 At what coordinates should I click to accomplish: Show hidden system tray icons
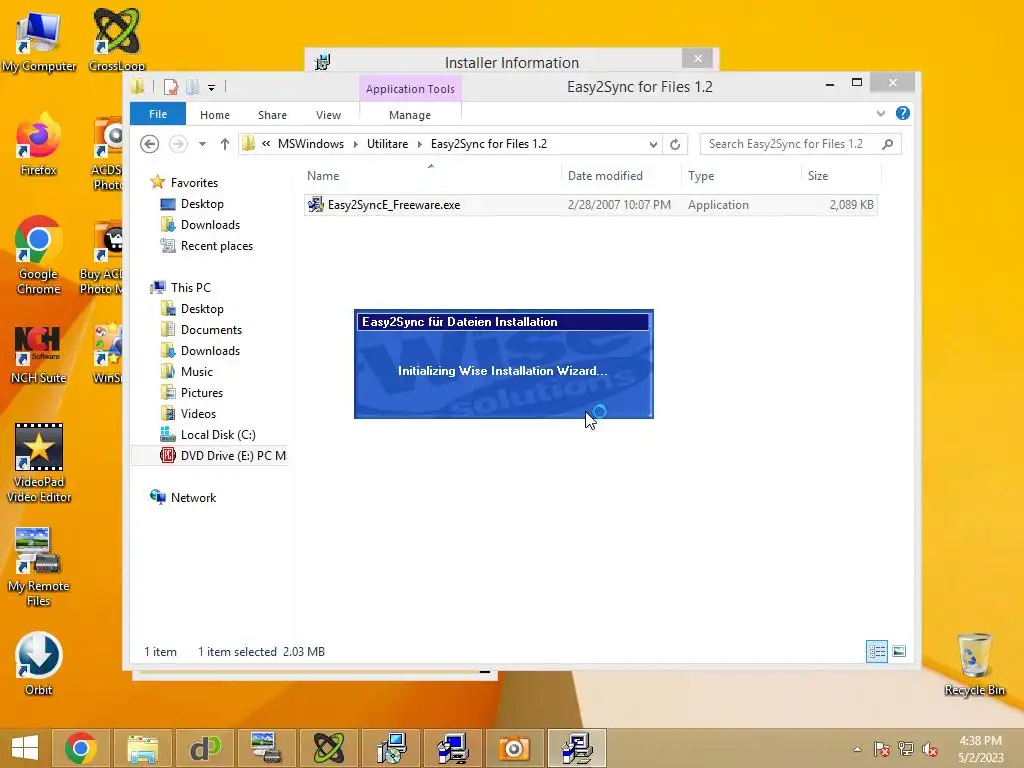[x=857, y=749]
